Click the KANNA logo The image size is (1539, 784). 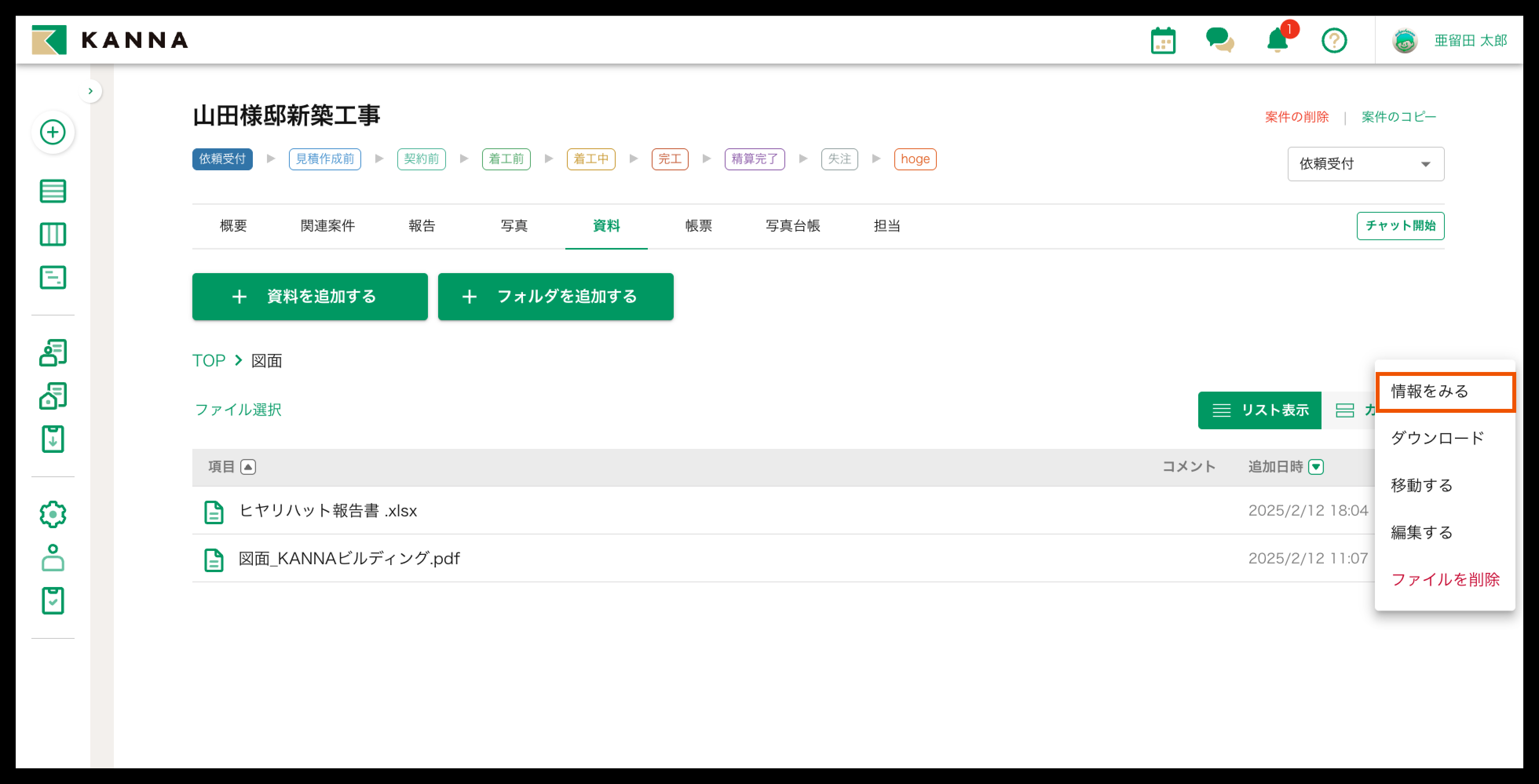(110, 40)
